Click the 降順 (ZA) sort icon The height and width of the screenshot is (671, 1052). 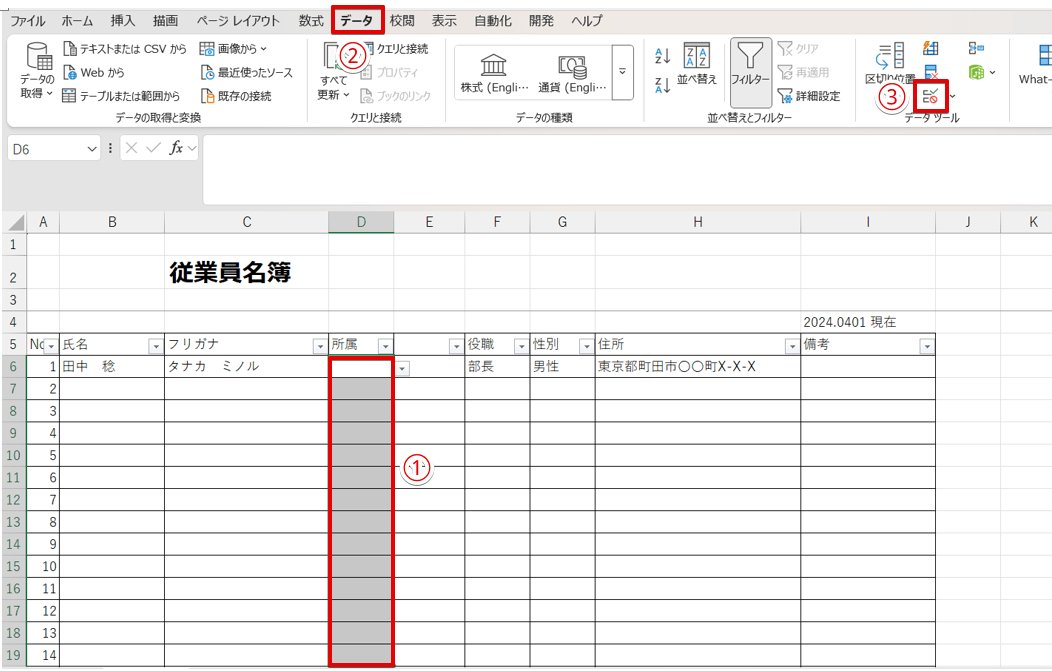pyautogui.click(x=662, y=86)
